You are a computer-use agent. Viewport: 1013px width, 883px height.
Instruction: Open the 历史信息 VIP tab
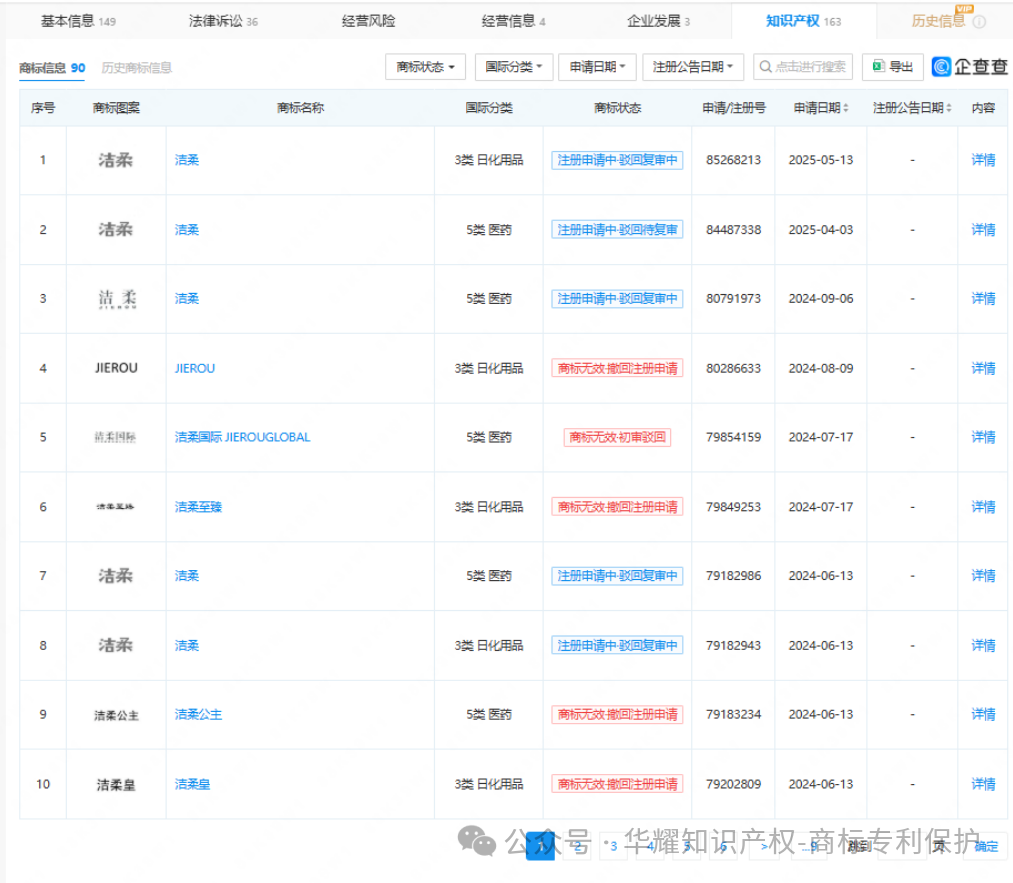click(x=938, y=21)
